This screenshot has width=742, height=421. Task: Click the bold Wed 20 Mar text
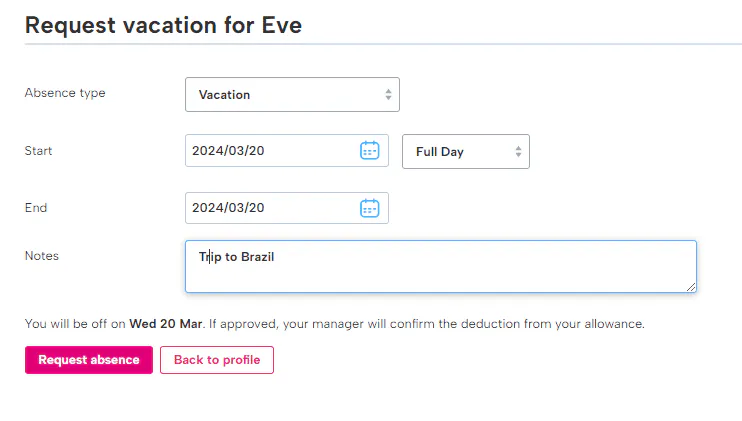point(166,324)
